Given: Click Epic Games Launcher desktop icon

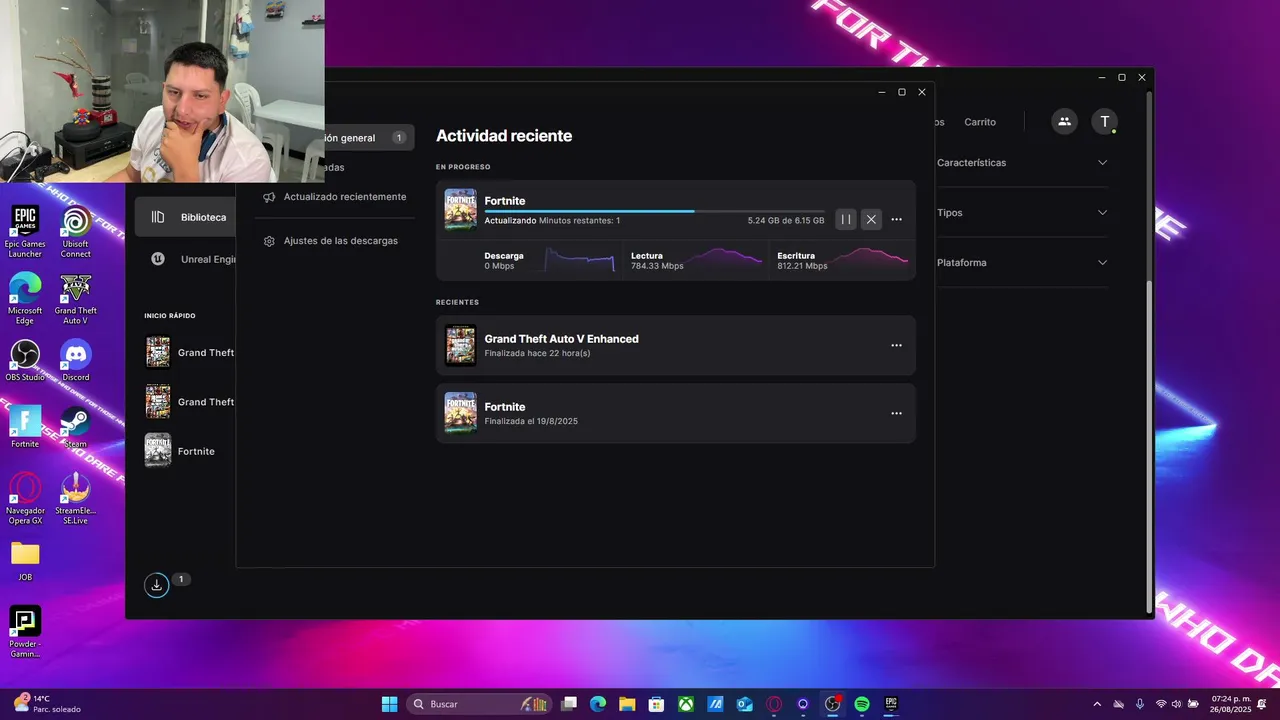Looking at the screenshot, I should 25,232.
